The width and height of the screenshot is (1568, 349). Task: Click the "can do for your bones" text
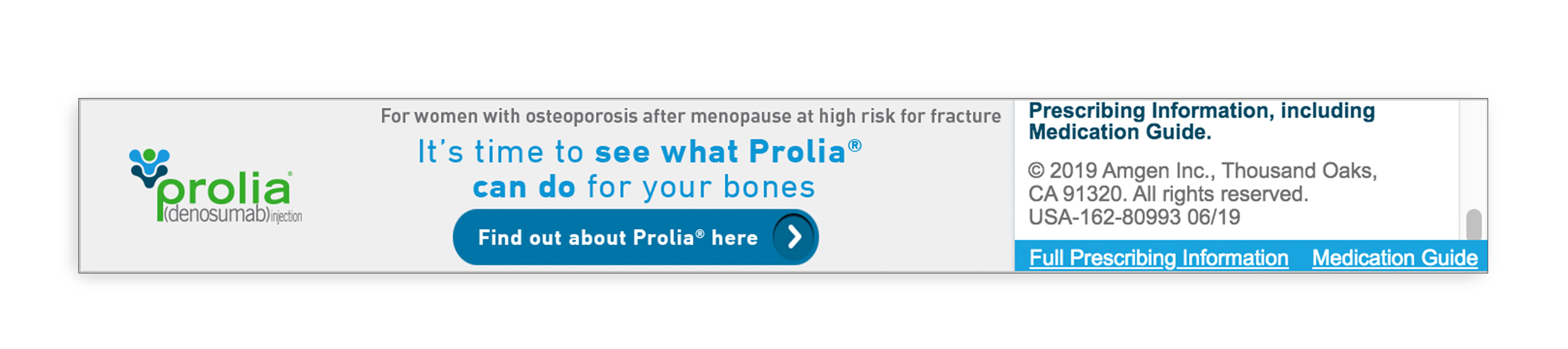pyautogui.click(x=644, y=187)
